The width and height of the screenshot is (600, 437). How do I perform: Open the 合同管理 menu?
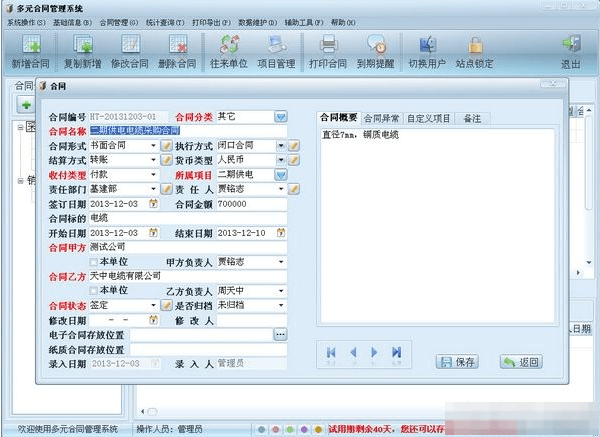pyautogui.click(x=119, y=23)
